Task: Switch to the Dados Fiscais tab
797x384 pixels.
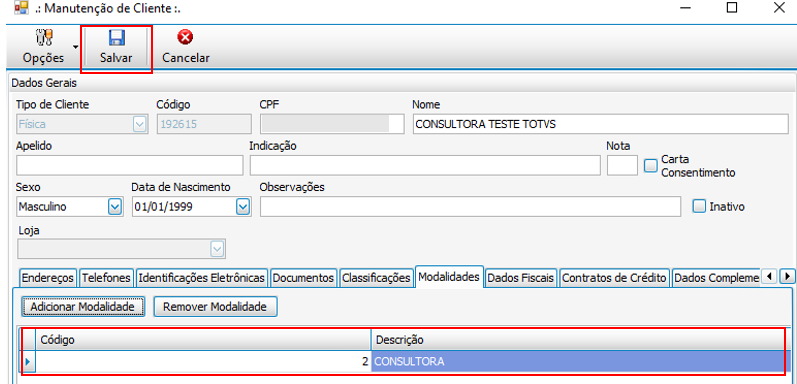Action: pos(521,278)
